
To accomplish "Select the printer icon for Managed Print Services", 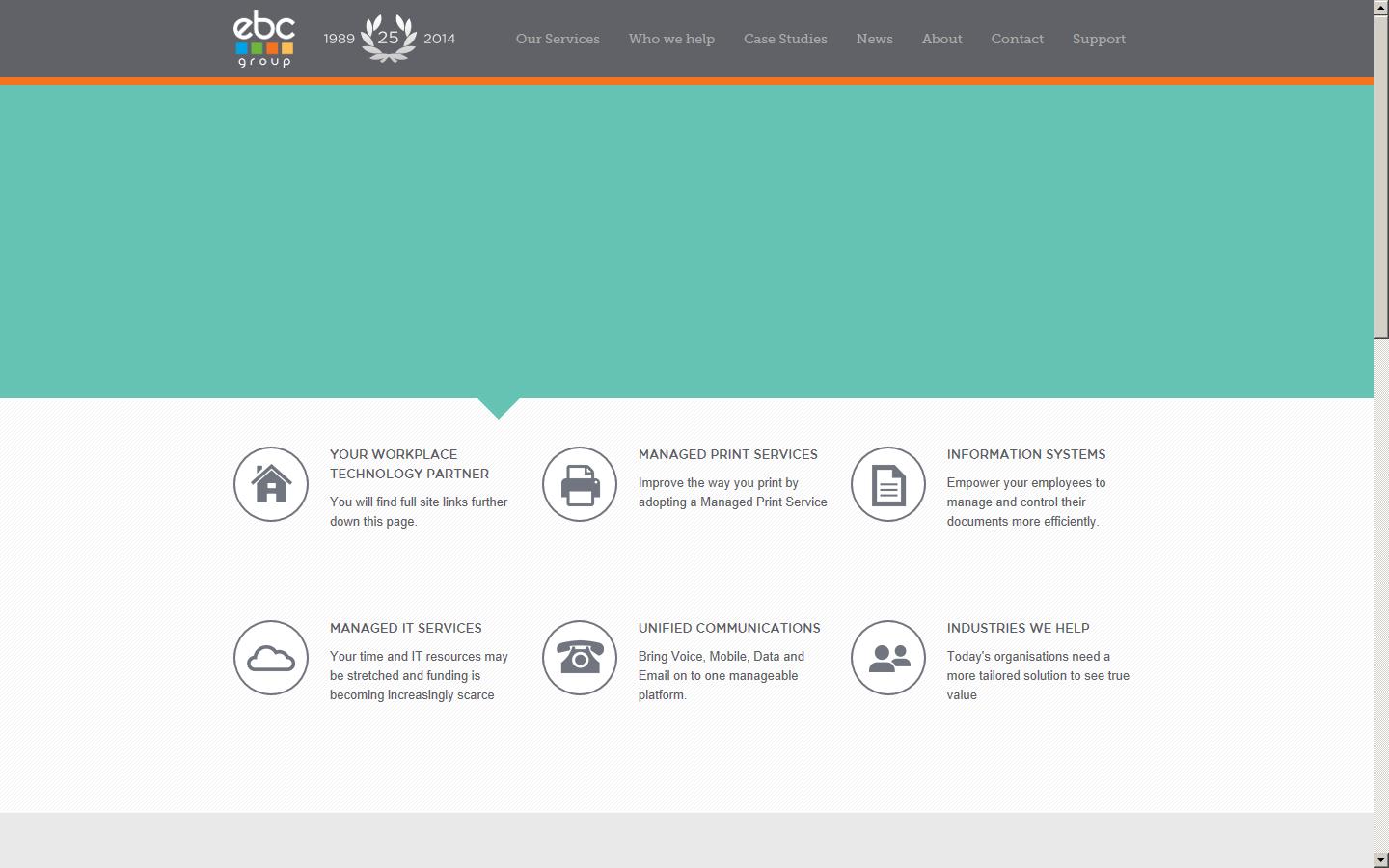I will coord(579,484).
